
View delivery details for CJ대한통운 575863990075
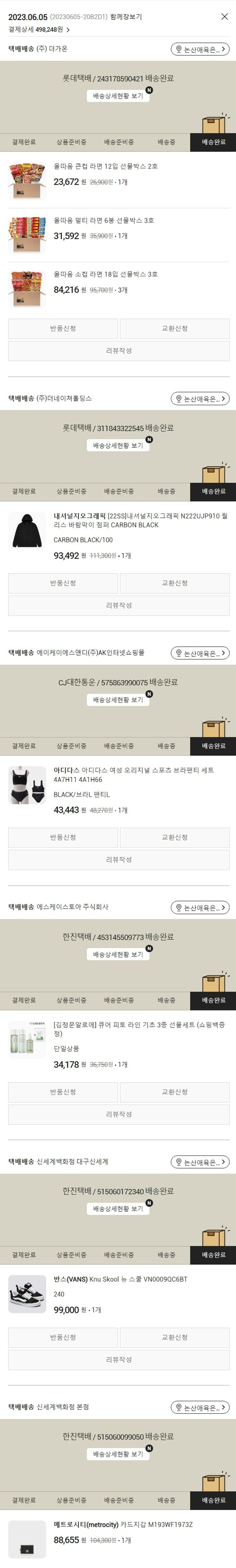coord(118,699)
